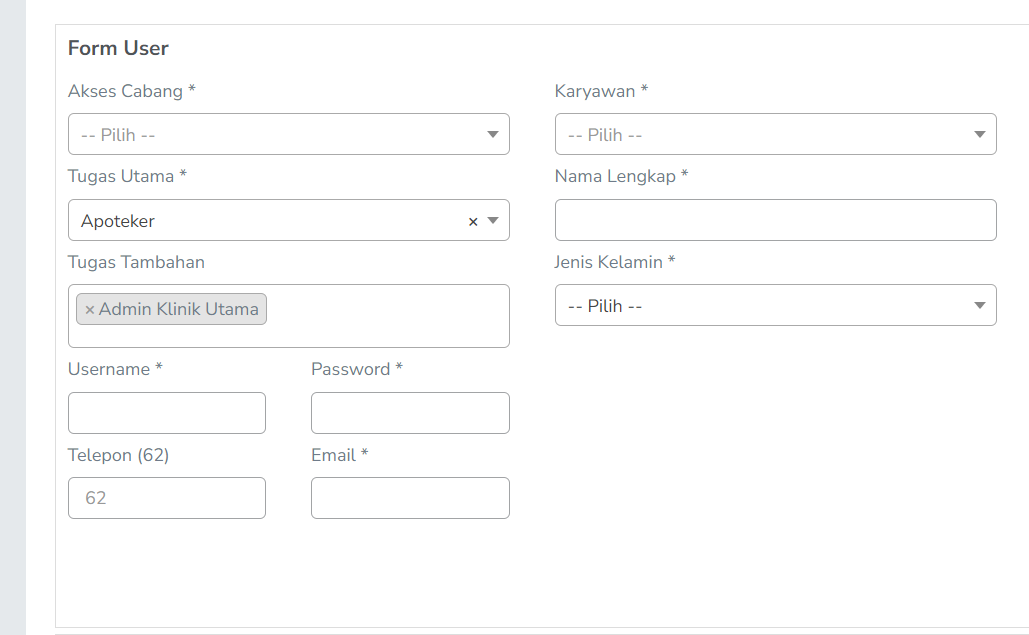Click the Tugas Utama dropdown arrow

pyautogui.click(x=492, y=221)
